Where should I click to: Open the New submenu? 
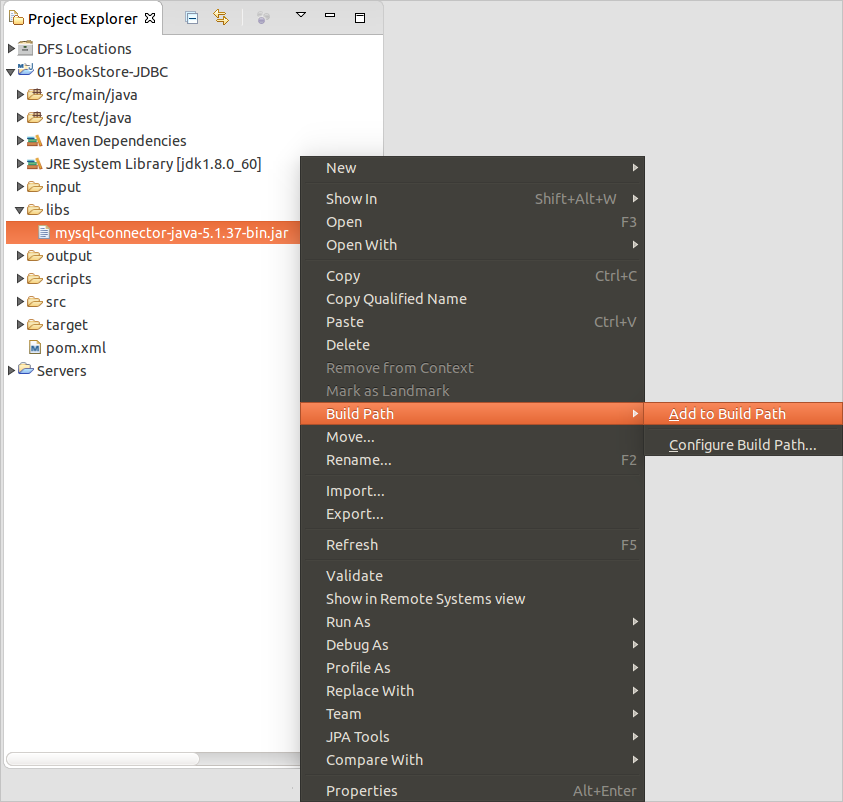point(473,168)
